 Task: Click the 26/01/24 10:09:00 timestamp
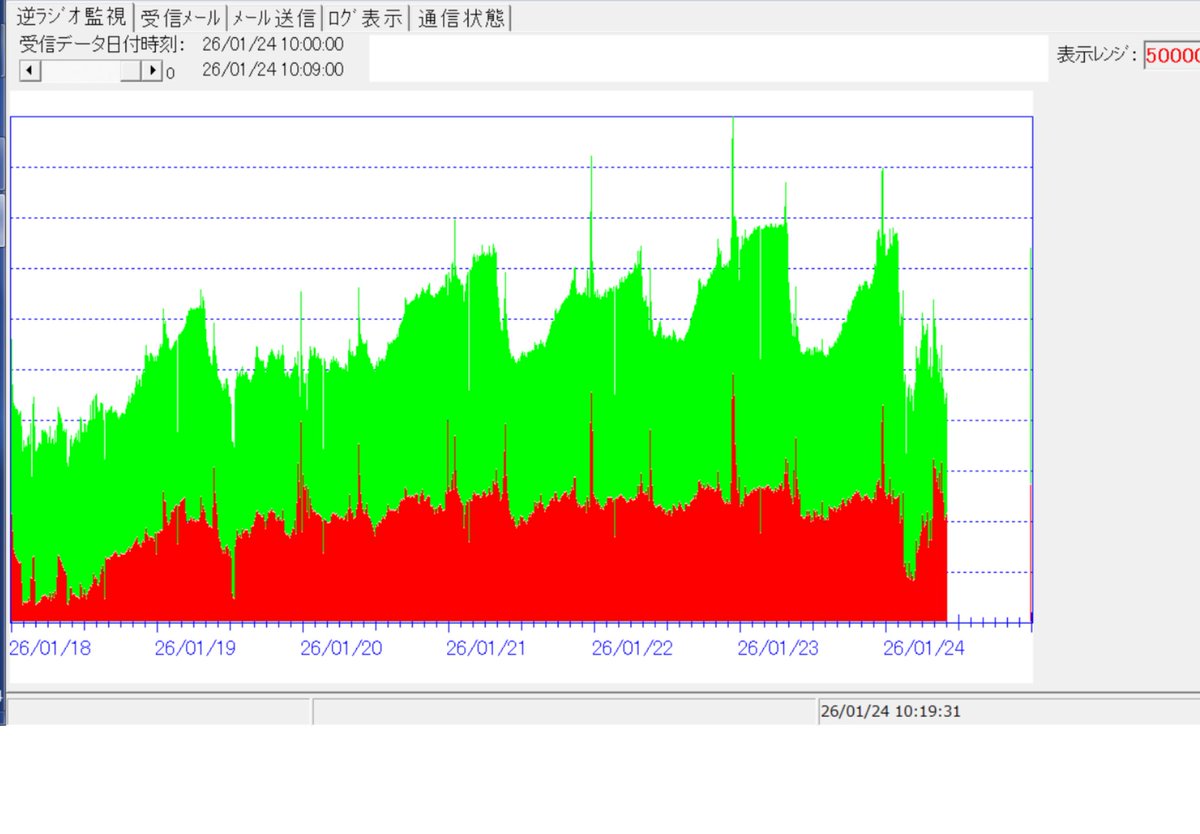[273, 70]
